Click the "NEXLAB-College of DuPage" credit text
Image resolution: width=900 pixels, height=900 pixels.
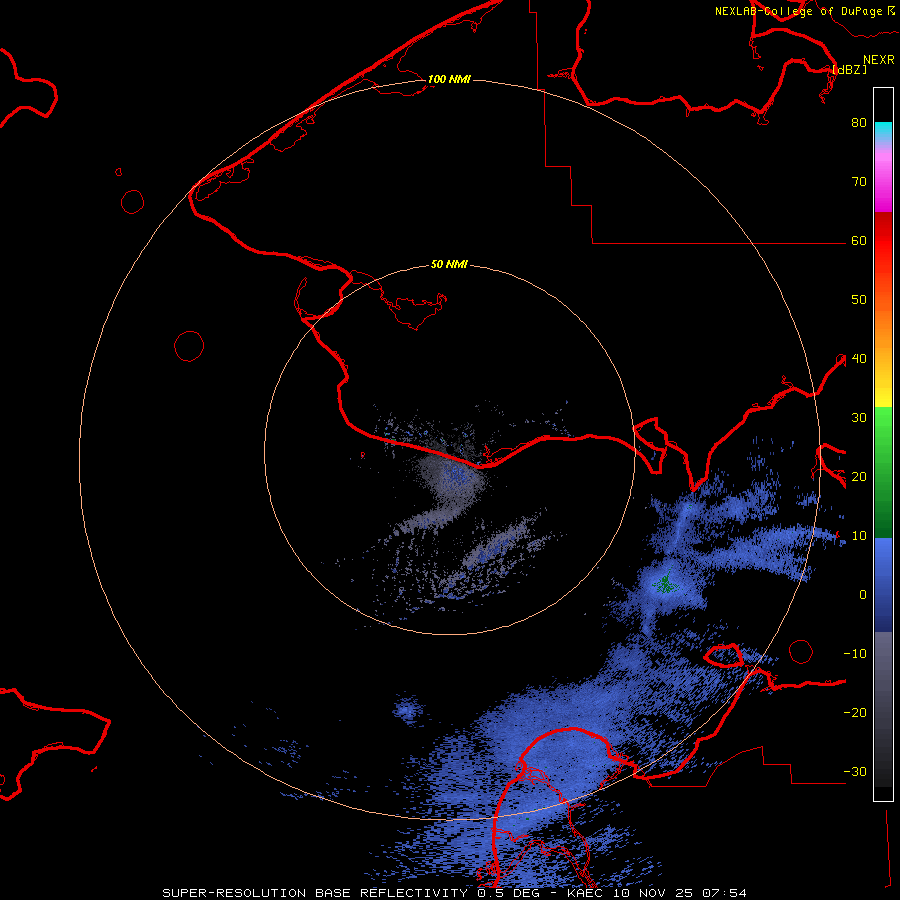tap(799, 11)
